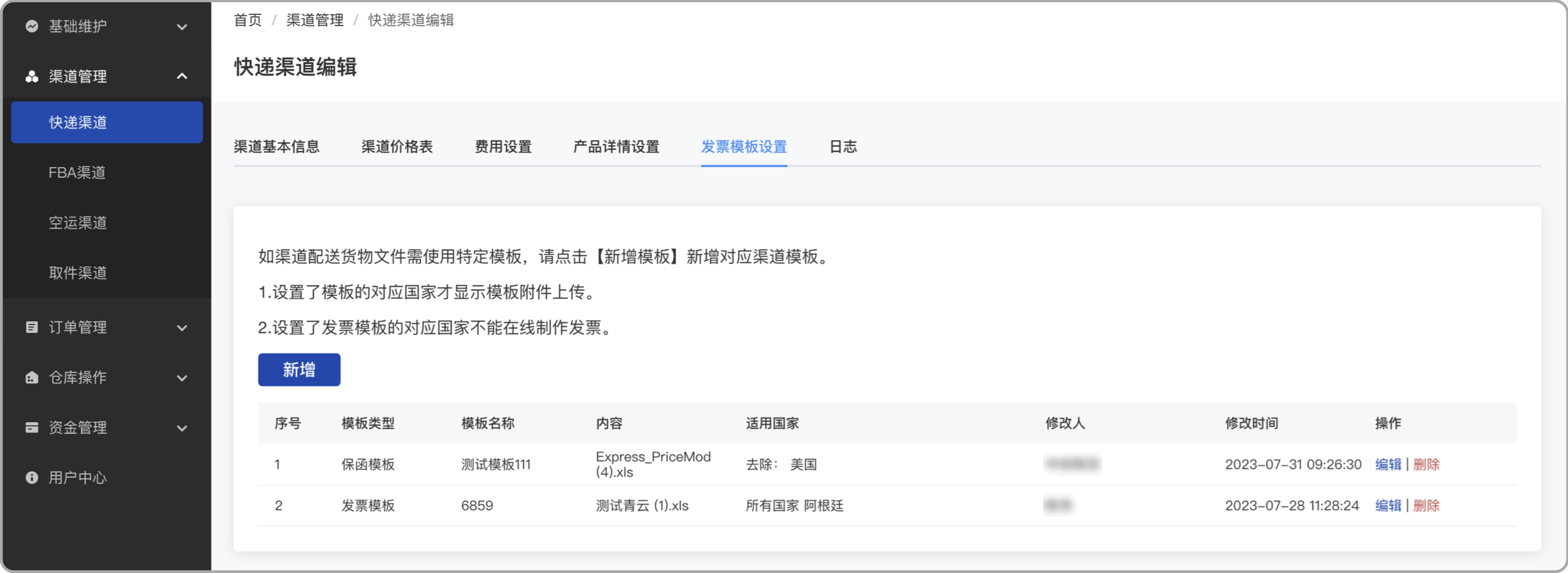Click the 保函模板 cell
1568x573 pixels.
pyautogui.click(x=368, y=464)
